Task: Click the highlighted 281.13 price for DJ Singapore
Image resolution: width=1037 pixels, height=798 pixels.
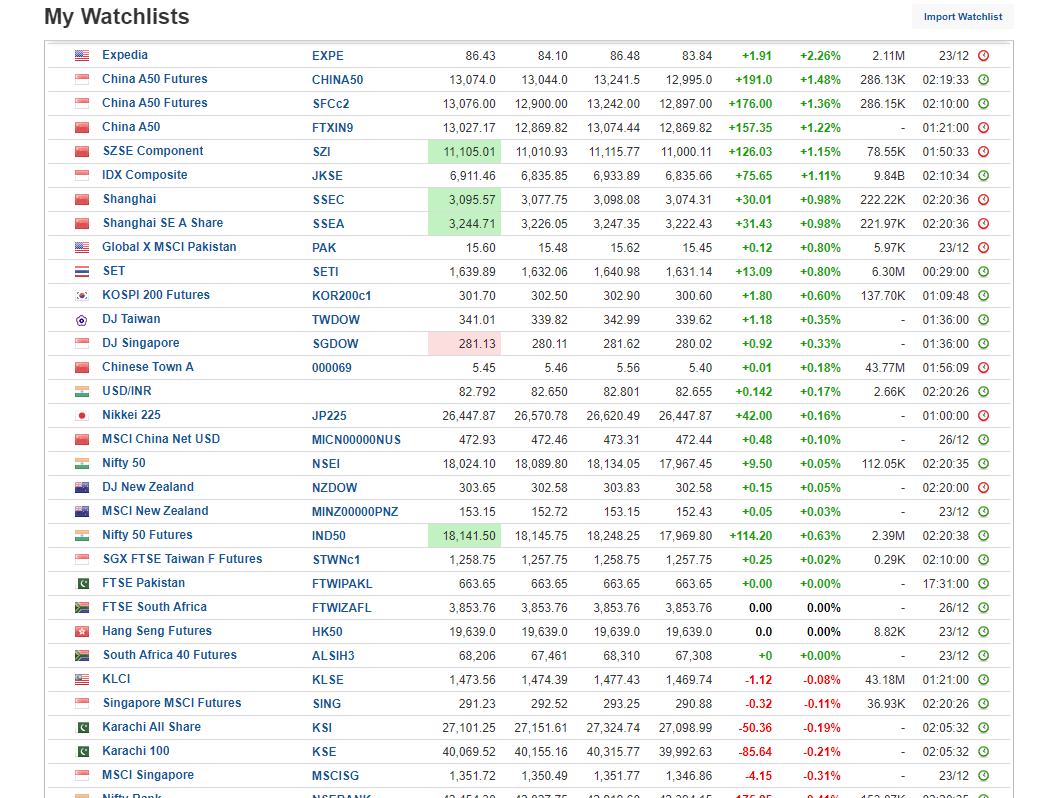Action: click(x=464, y=344)
